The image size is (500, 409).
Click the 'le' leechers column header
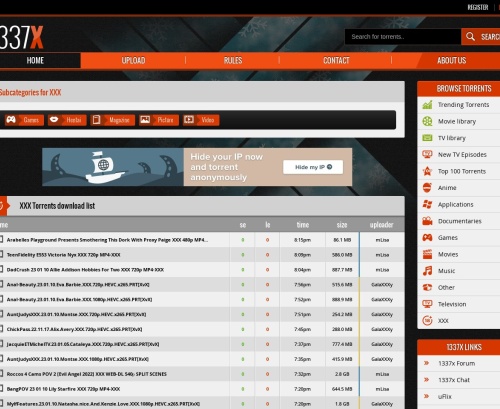(267, 225)
